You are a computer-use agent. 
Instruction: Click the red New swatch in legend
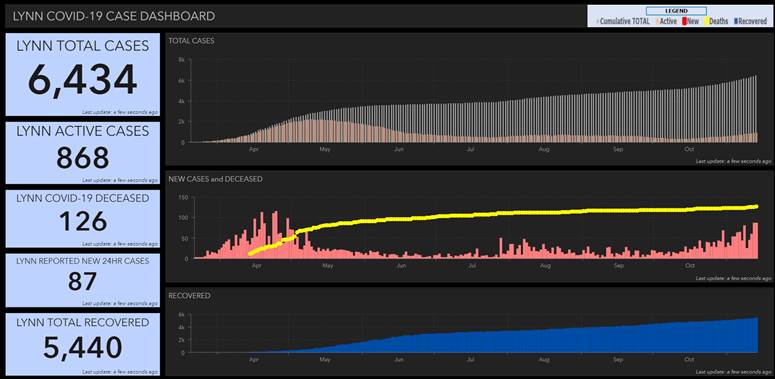[684, 21]
